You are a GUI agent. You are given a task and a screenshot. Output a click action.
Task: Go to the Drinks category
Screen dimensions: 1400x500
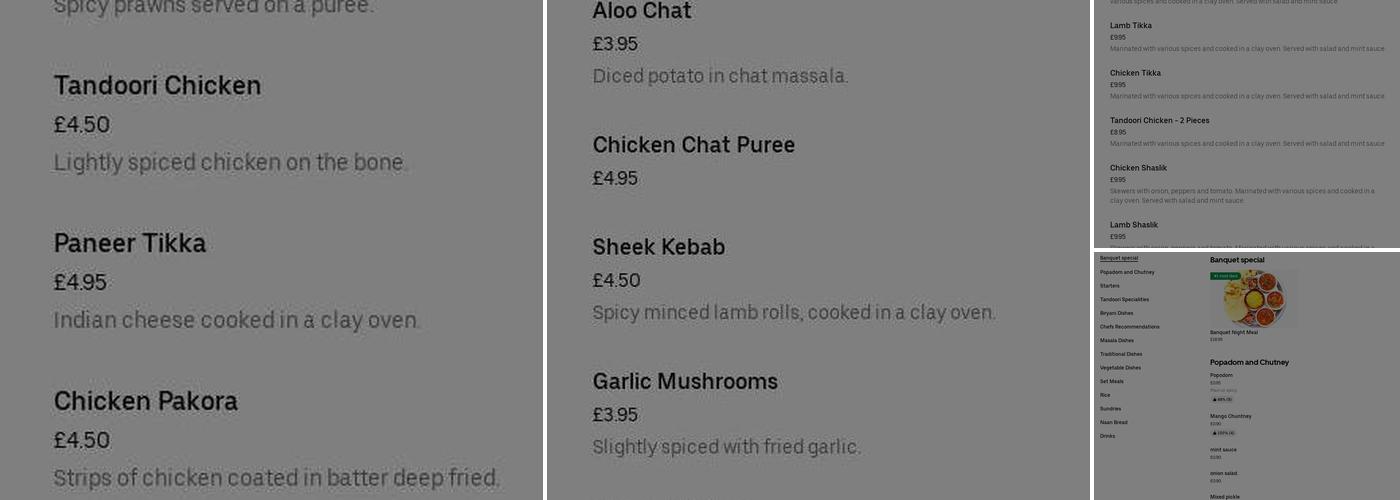1107,436
